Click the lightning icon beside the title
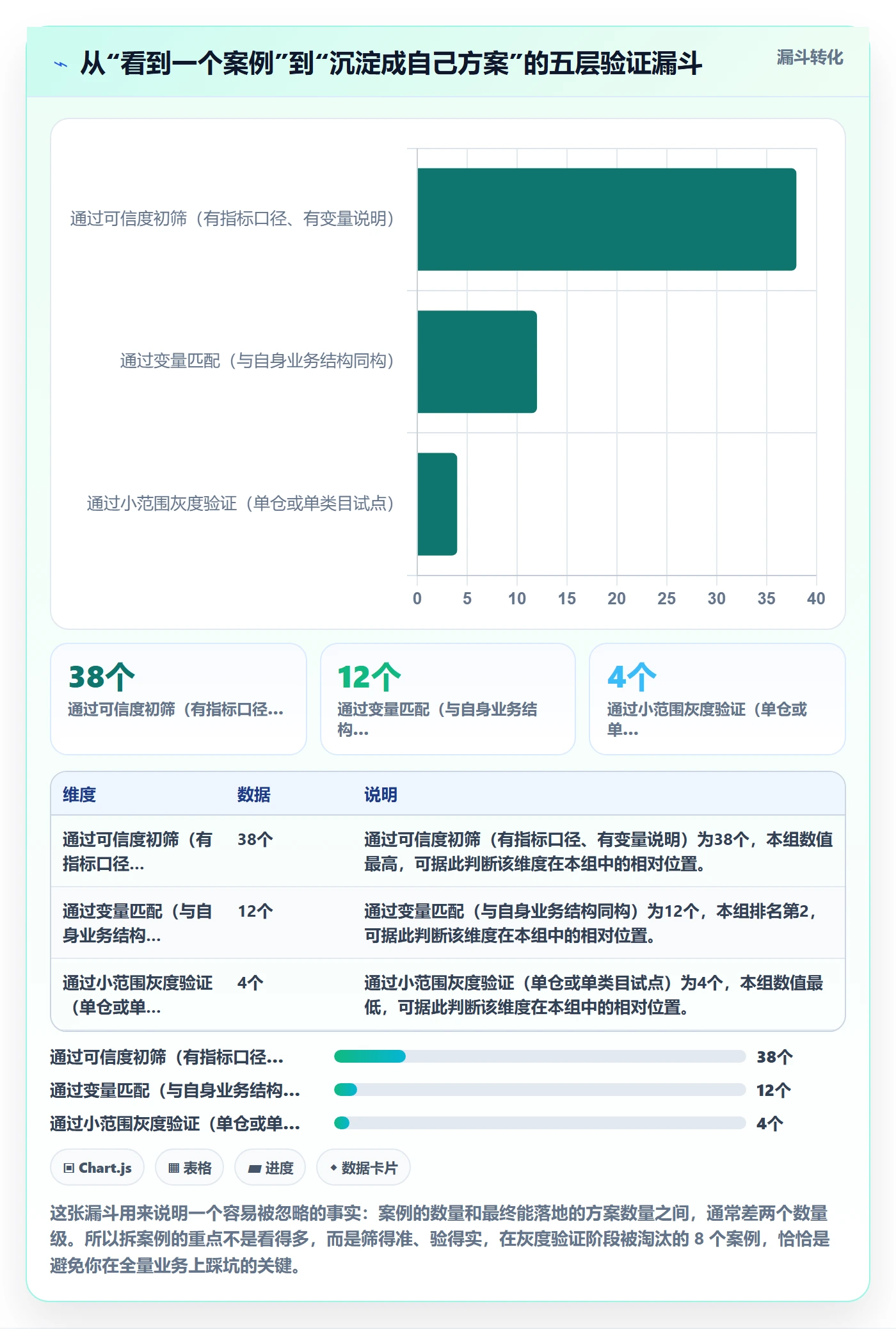The height and width of the screenshot is (1329, 896). click(61, 64)
